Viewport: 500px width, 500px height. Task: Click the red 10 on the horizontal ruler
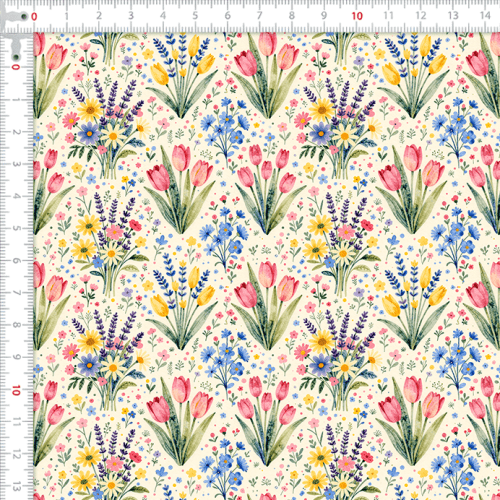point(357,16)
